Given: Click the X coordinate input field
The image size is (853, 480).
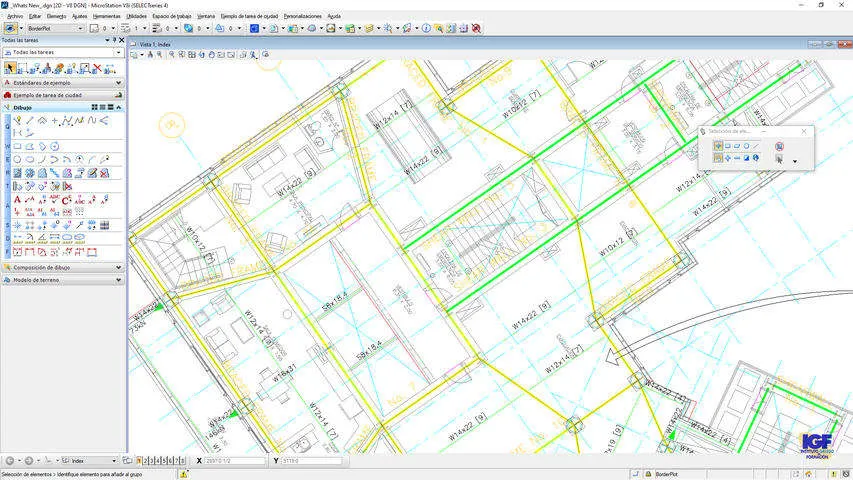Looking at the screenshot, I should point(234,461).
